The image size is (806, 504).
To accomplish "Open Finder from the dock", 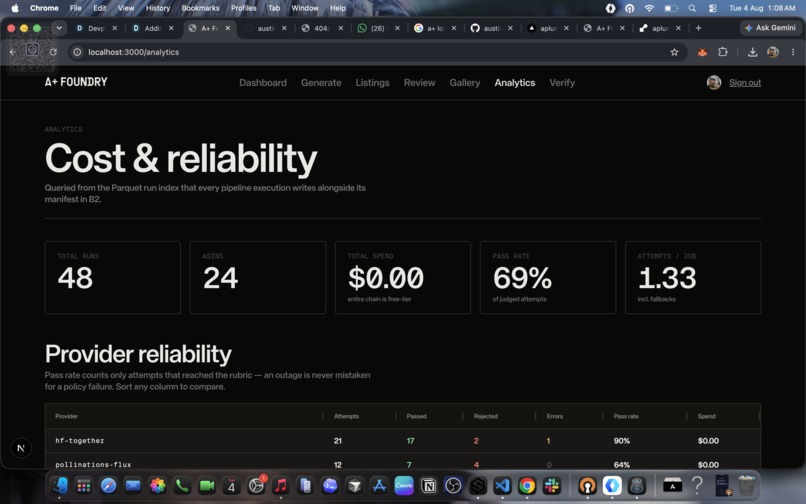I will point(59,485).
